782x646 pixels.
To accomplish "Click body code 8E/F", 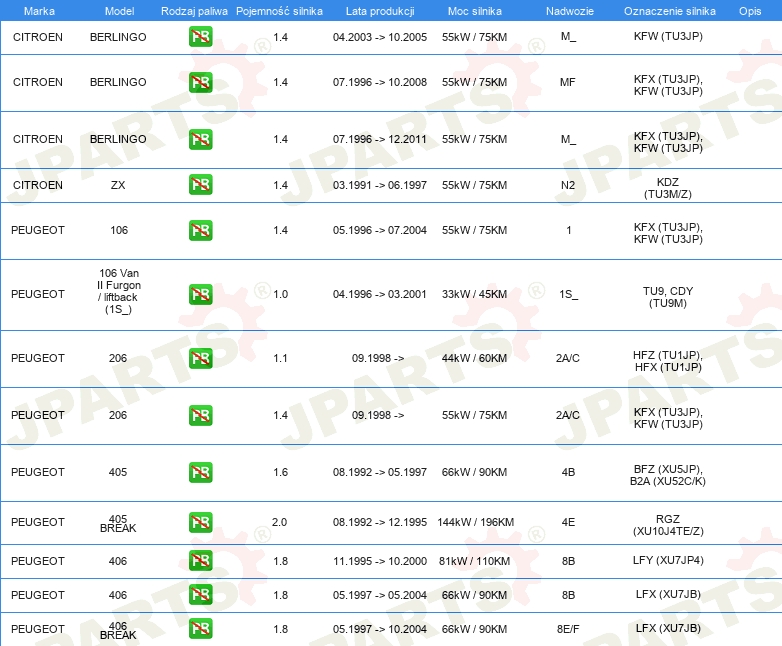I will pyautogui.click(x=568, y=629).
